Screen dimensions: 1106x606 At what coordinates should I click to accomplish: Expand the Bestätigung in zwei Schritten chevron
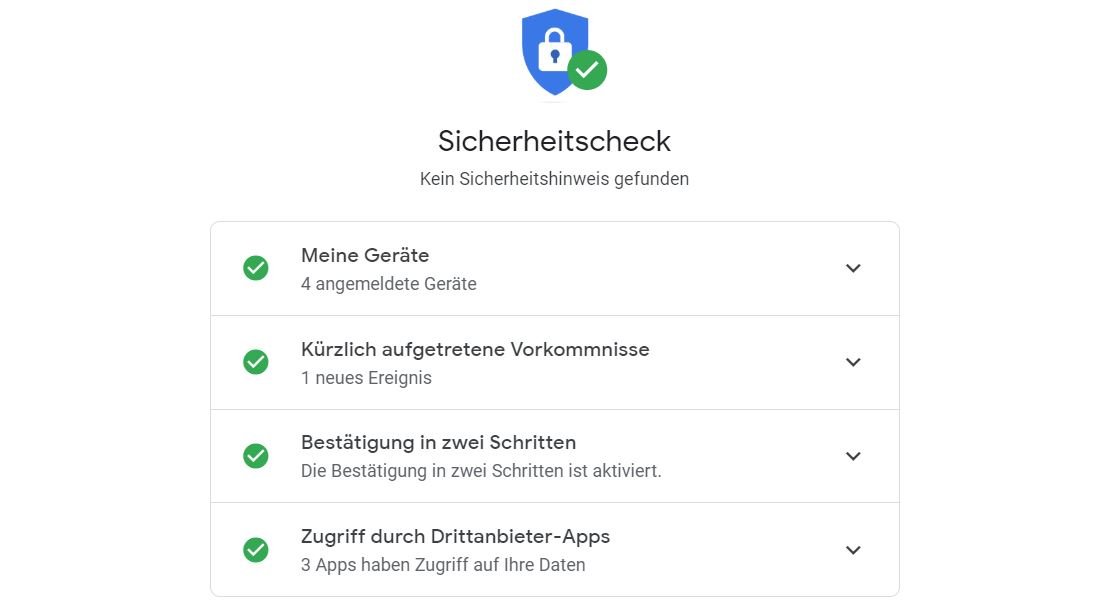coord(853,456)
